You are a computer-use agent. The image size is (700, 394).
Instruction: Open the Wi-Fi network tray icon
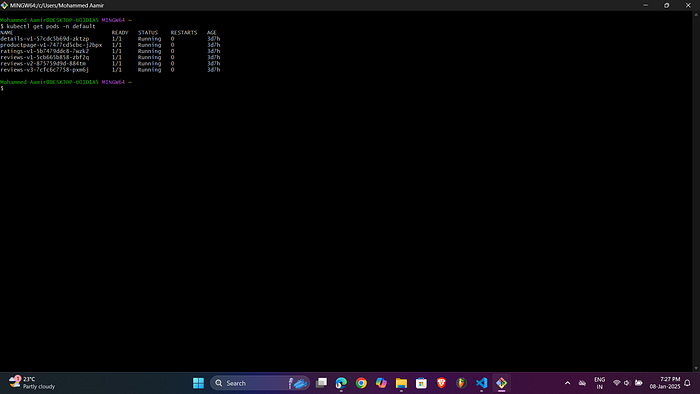click(x=617, y=383)
